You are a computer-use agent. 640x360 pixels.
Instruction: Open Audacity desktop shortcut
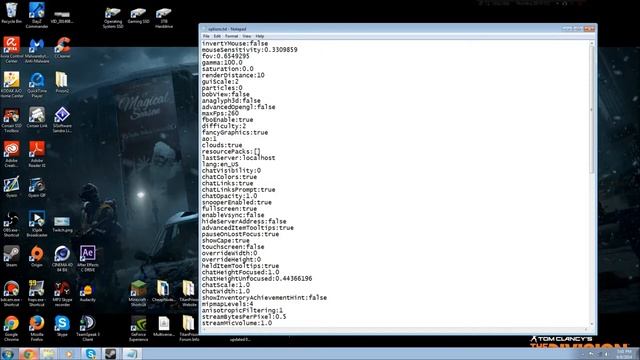pyautogui.click(x=88, y=291)
